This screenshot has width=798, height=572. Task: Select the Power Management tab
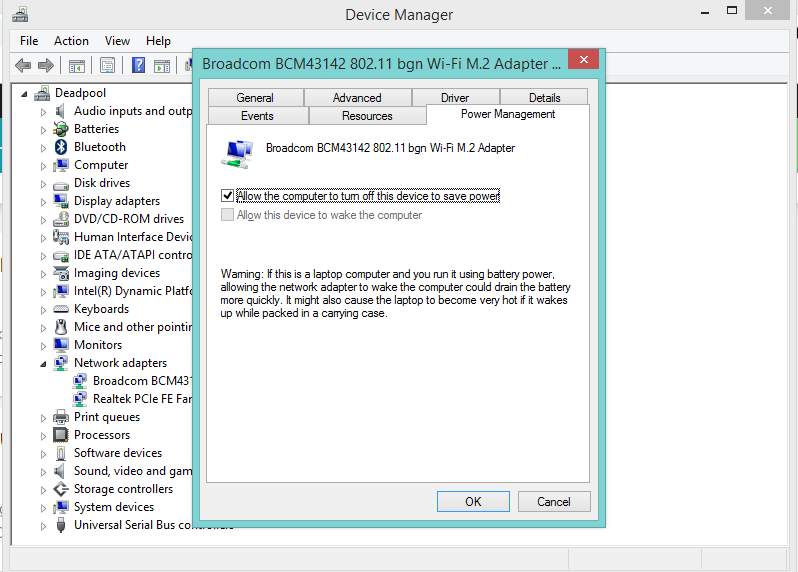[508, 115]
